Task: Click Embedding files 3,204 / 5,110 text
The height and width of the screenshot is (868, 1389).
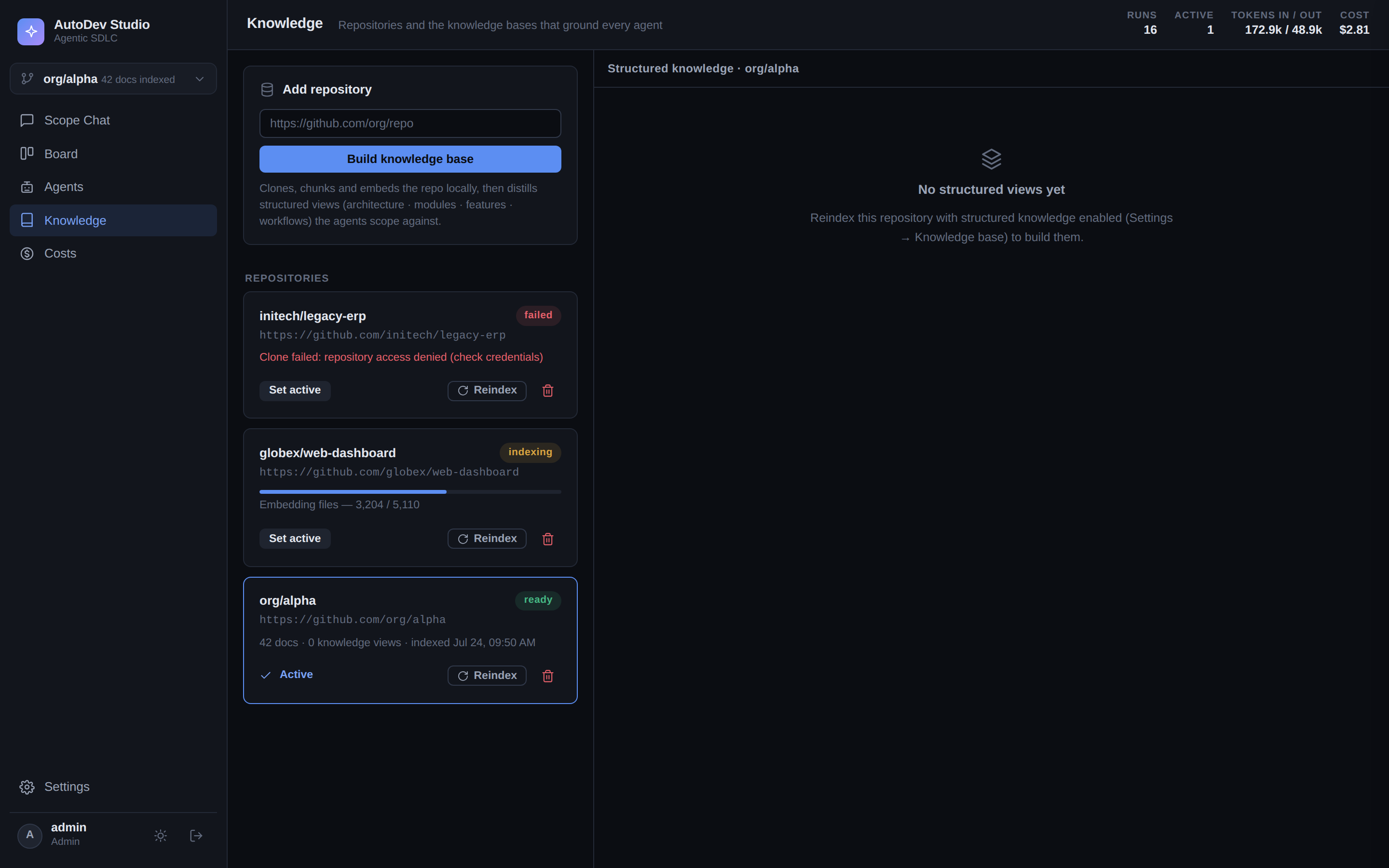Action: pyautogui.click(x=339, y=504)
